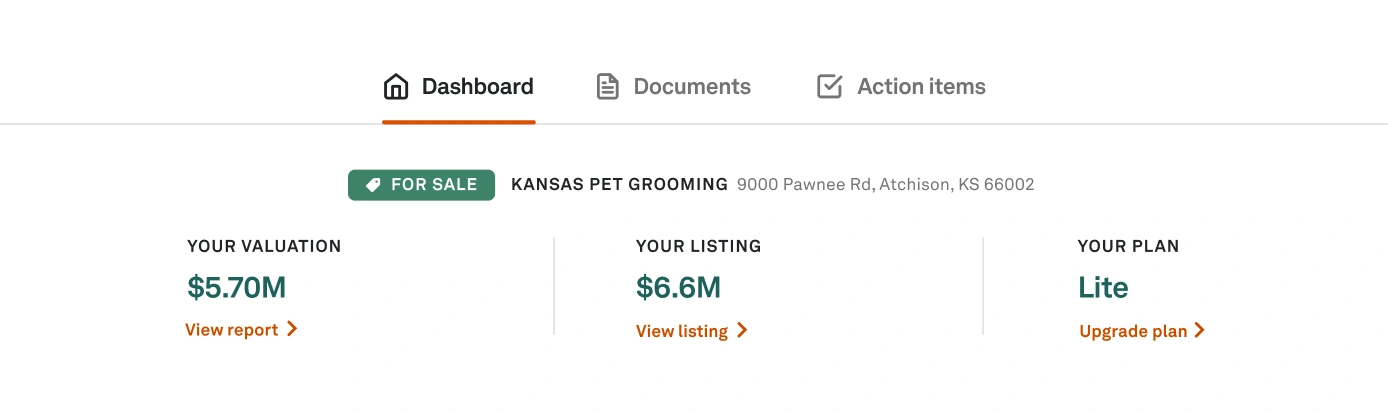The height and width of the screenshot is (412, 1388).
Task: Click the Documents page icon
Action: tap(608, 87)
